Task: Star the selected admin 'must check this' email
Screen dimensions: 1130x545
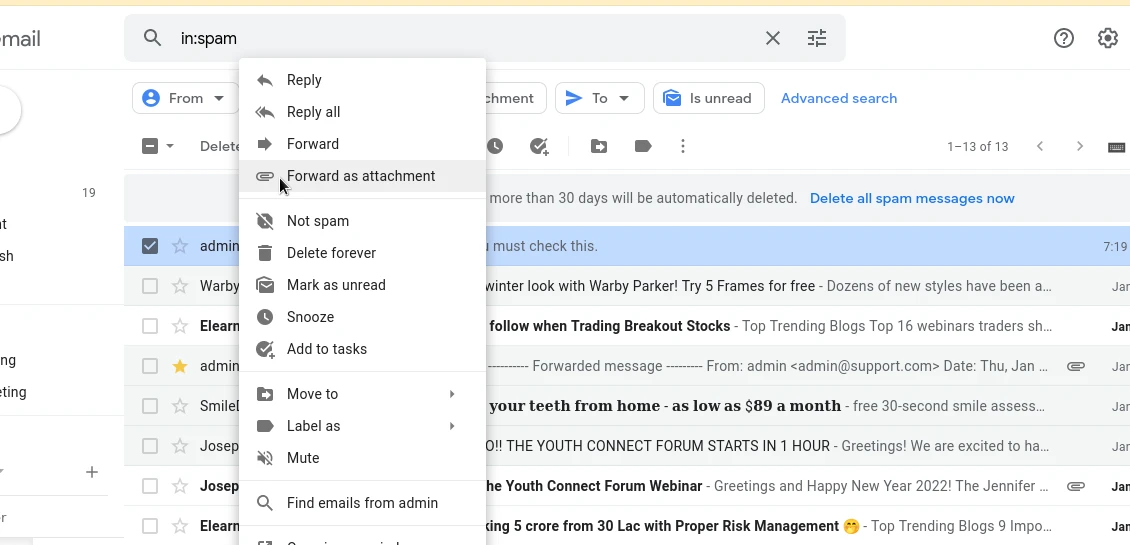Action: tap(180, 246)
